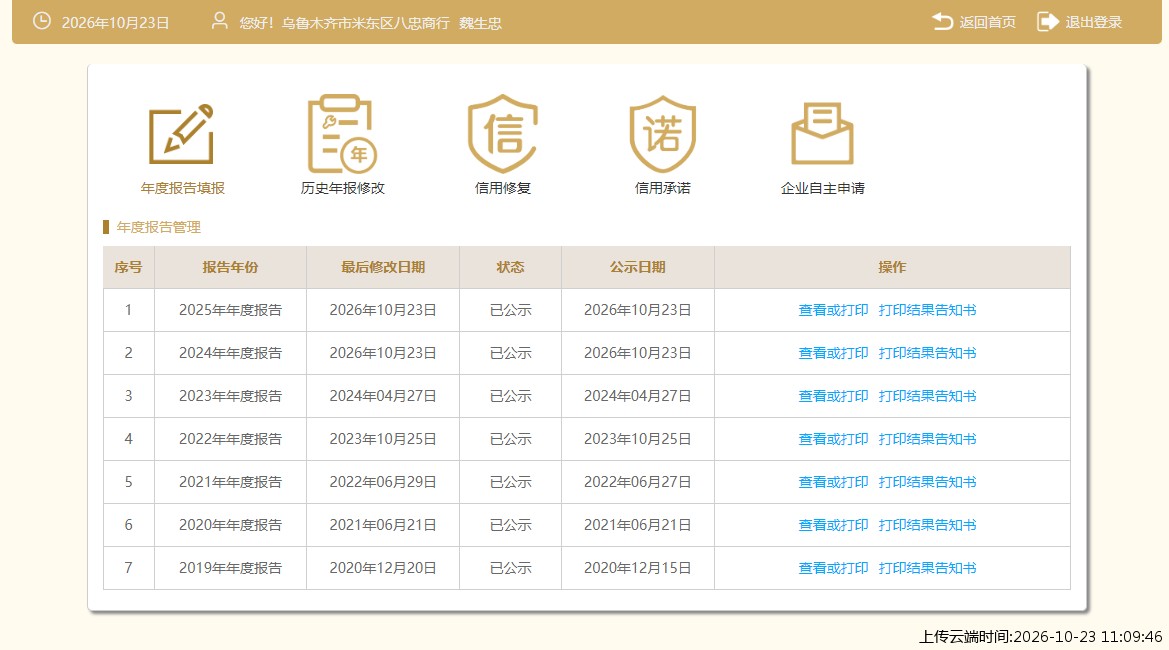The width and height of the screenshot is (1169, 650).
Task: View or print the 2021年年度报告
Action: 833,482
